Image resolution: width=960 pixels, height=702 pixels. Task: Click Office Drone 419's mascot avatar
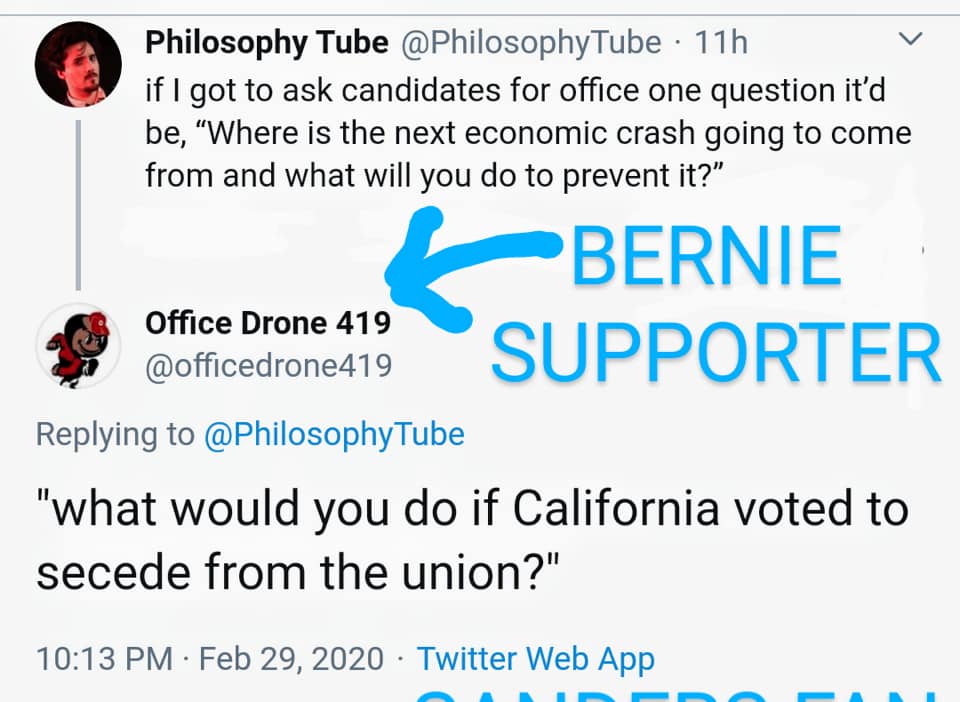coord(78,346)
